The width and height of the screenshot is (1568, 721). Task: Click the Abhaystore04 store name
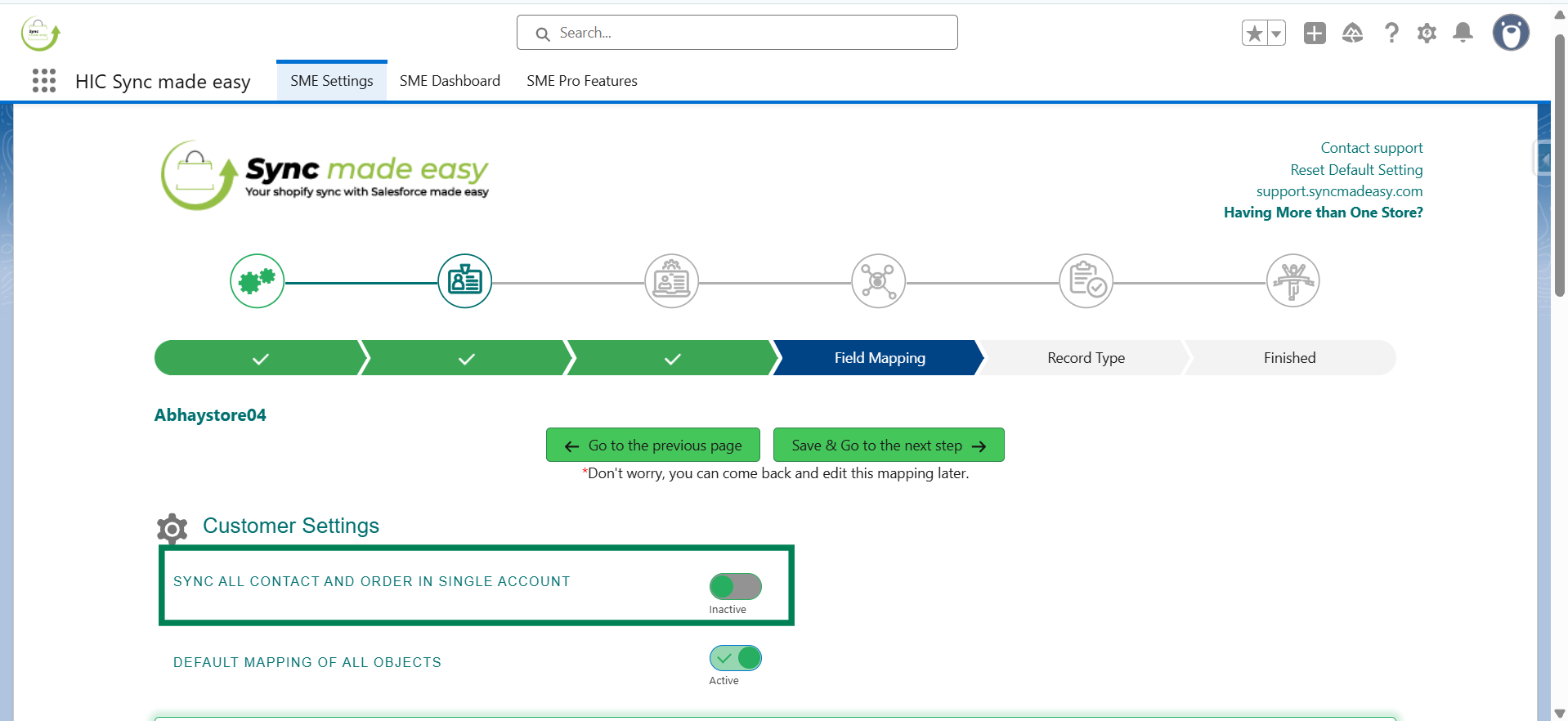coord(210,415)
